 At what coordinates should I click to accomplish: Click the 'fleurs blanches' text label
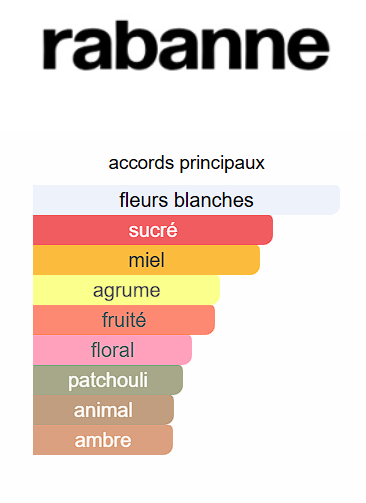[x=186, y=200]
